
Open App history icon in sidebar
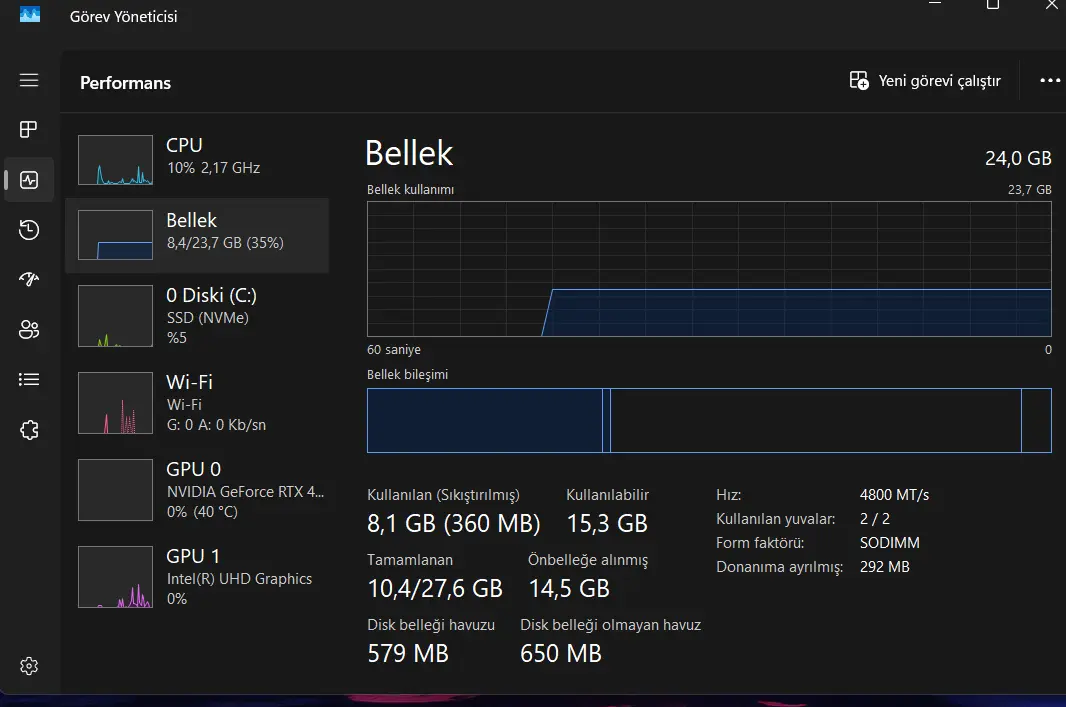point(29,230)
